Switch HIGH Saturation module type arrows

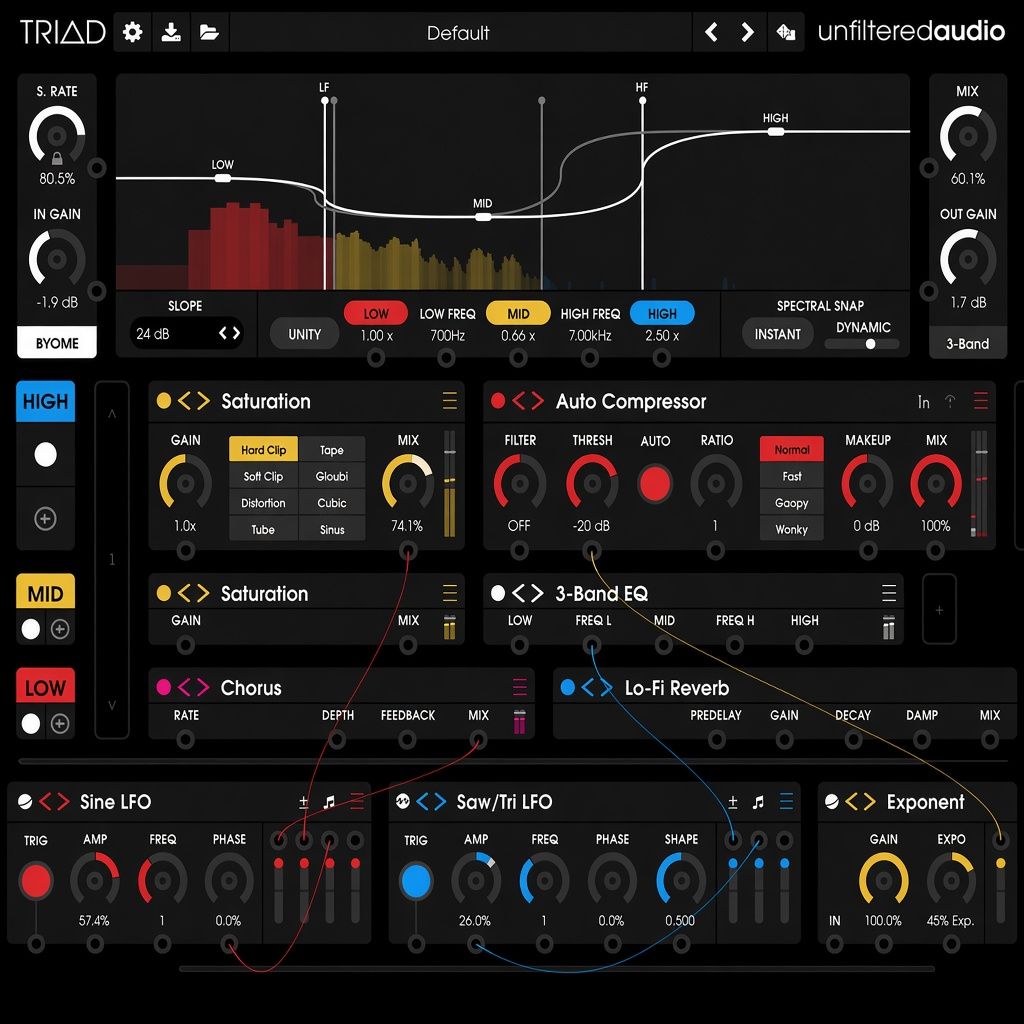(194, 400)
